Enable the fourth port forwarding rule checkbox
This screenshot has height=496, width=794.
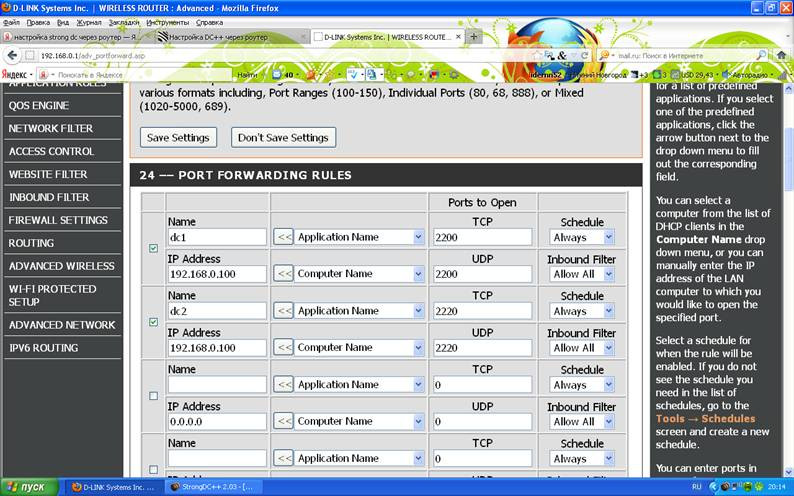tap(153, 469)
